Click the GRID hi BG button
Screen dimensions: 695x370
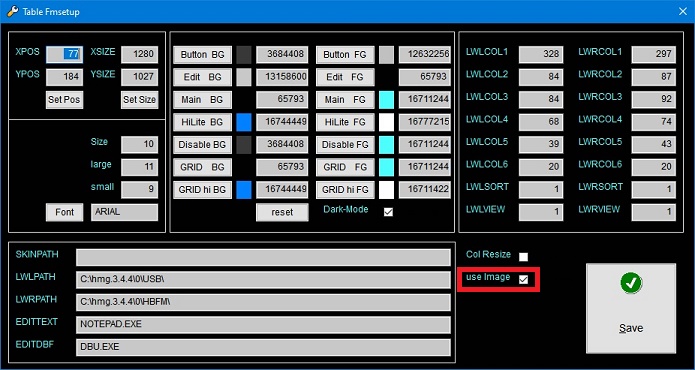[x=202, y=190]
